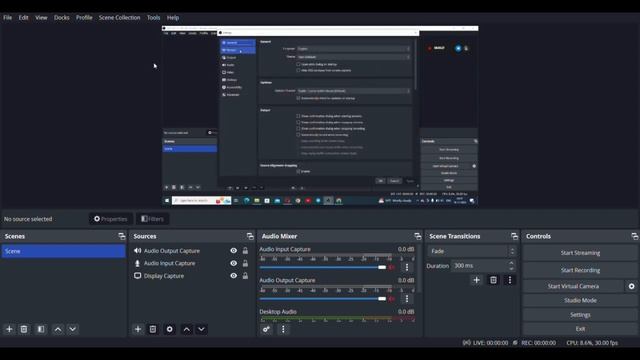Viewport: 640px width, 360px height.
Task: Remove selected source with trash icon
Action: coord(153,329)
